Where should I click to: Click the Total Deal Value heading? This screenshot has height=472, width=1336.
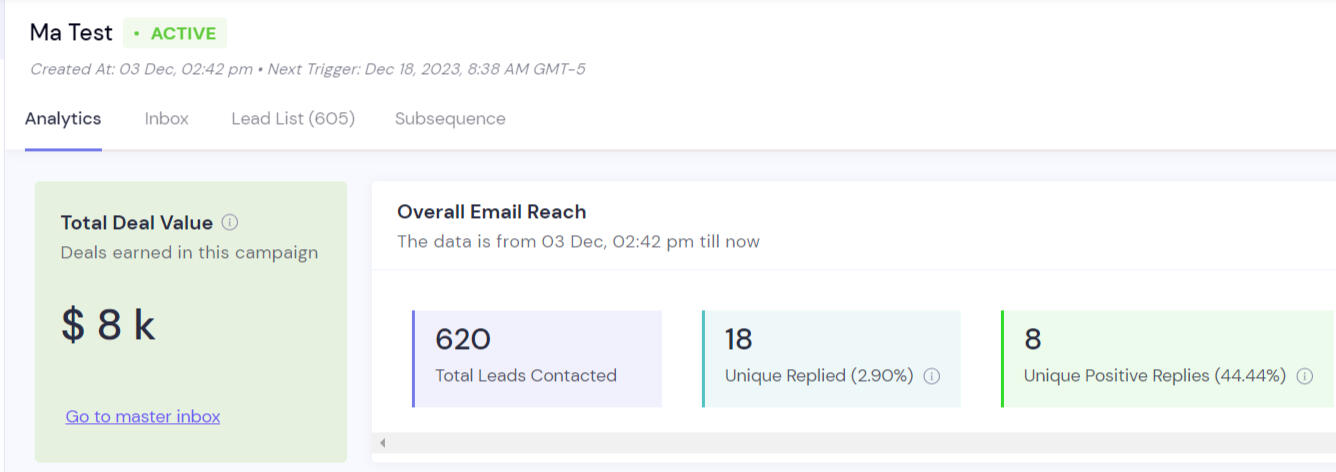[136, 222]
